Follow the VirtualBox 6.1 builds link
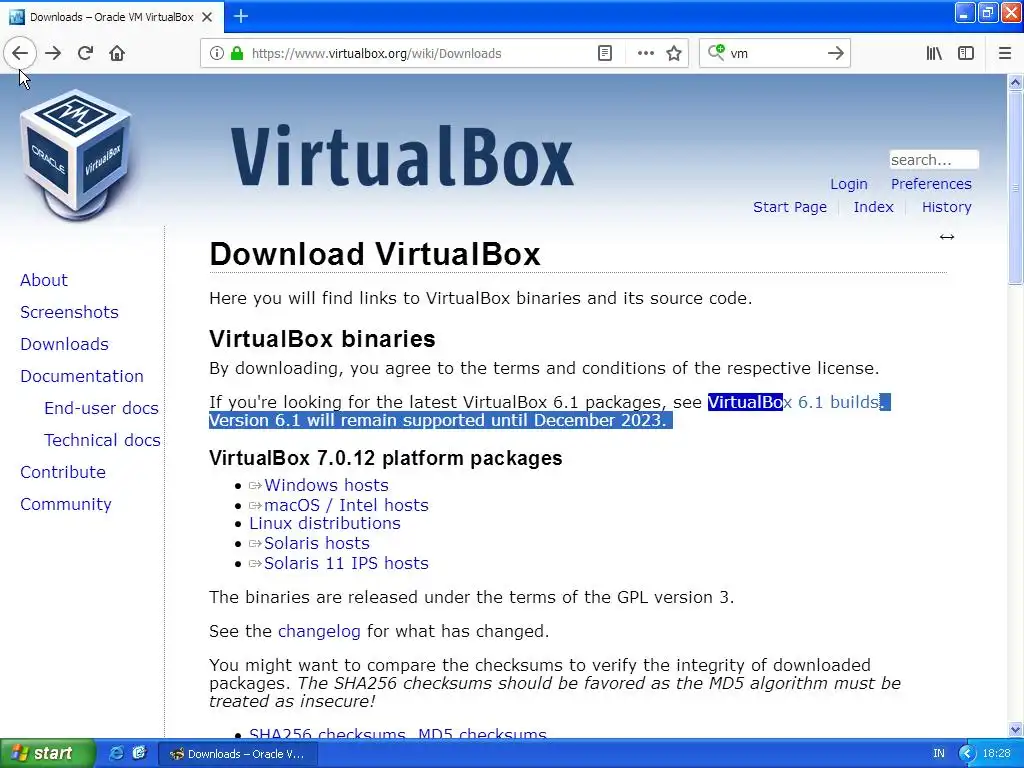The height and width of the screenshot is (768, 1024). (793, 402)
